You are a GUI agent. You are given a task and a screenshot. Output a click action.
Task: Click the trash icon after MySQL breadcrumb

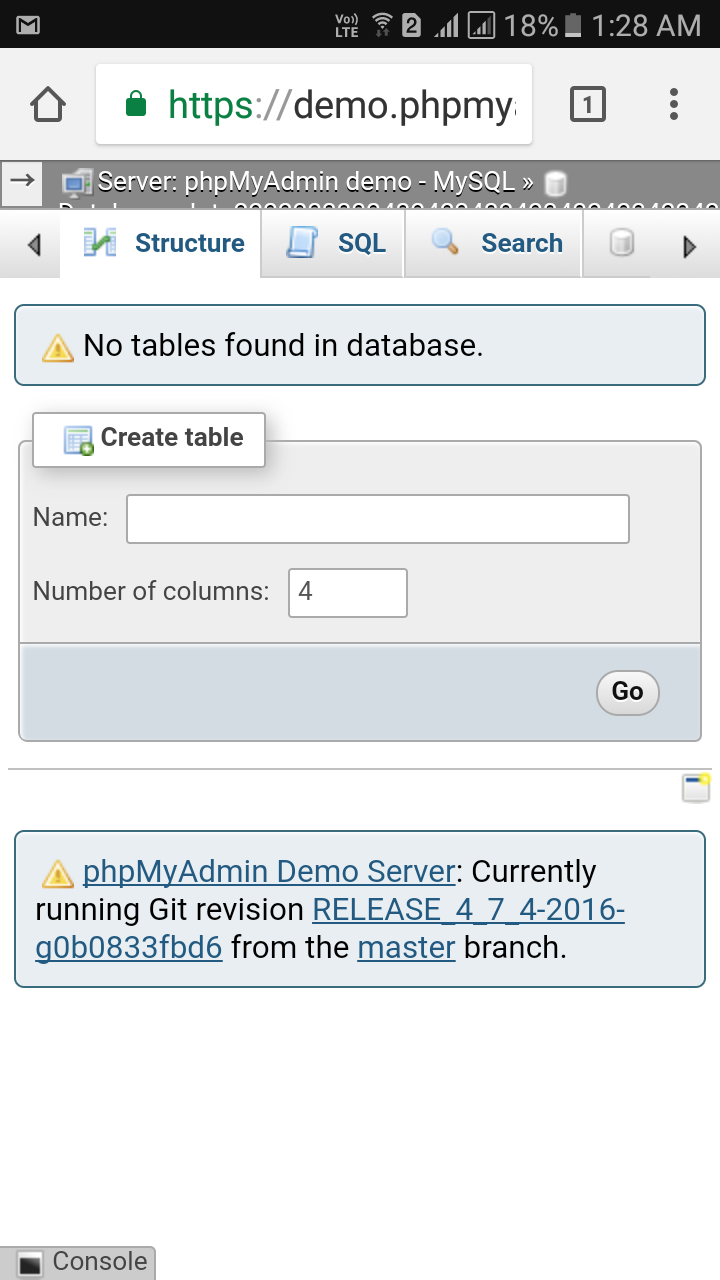tap(556, 183)
